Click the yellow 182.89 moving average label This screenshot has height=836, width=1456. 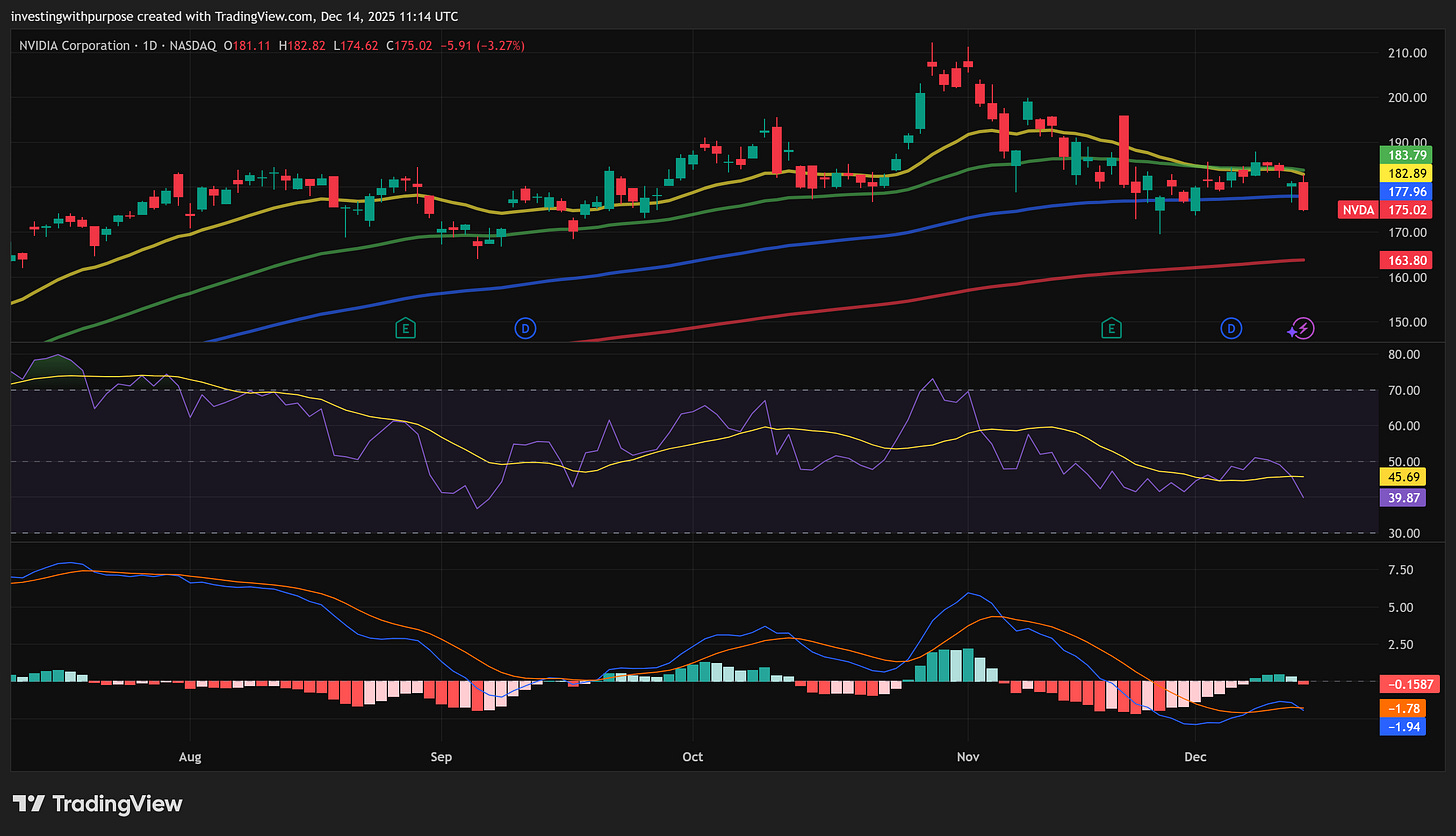pos(1405,173)
